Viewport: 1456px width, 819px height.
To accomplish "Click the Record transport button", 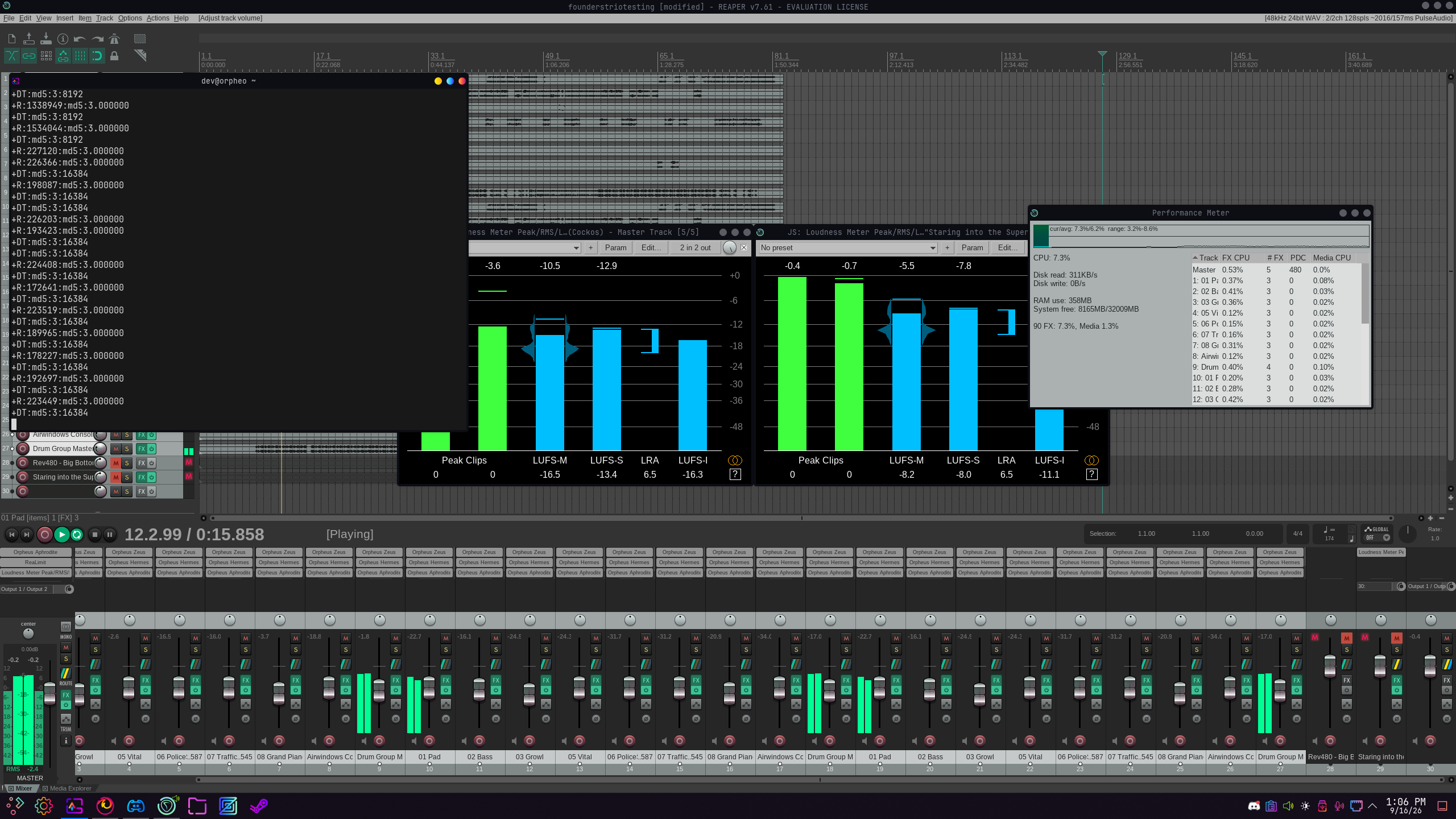I will pyautogui.click(x=44, y=535).
